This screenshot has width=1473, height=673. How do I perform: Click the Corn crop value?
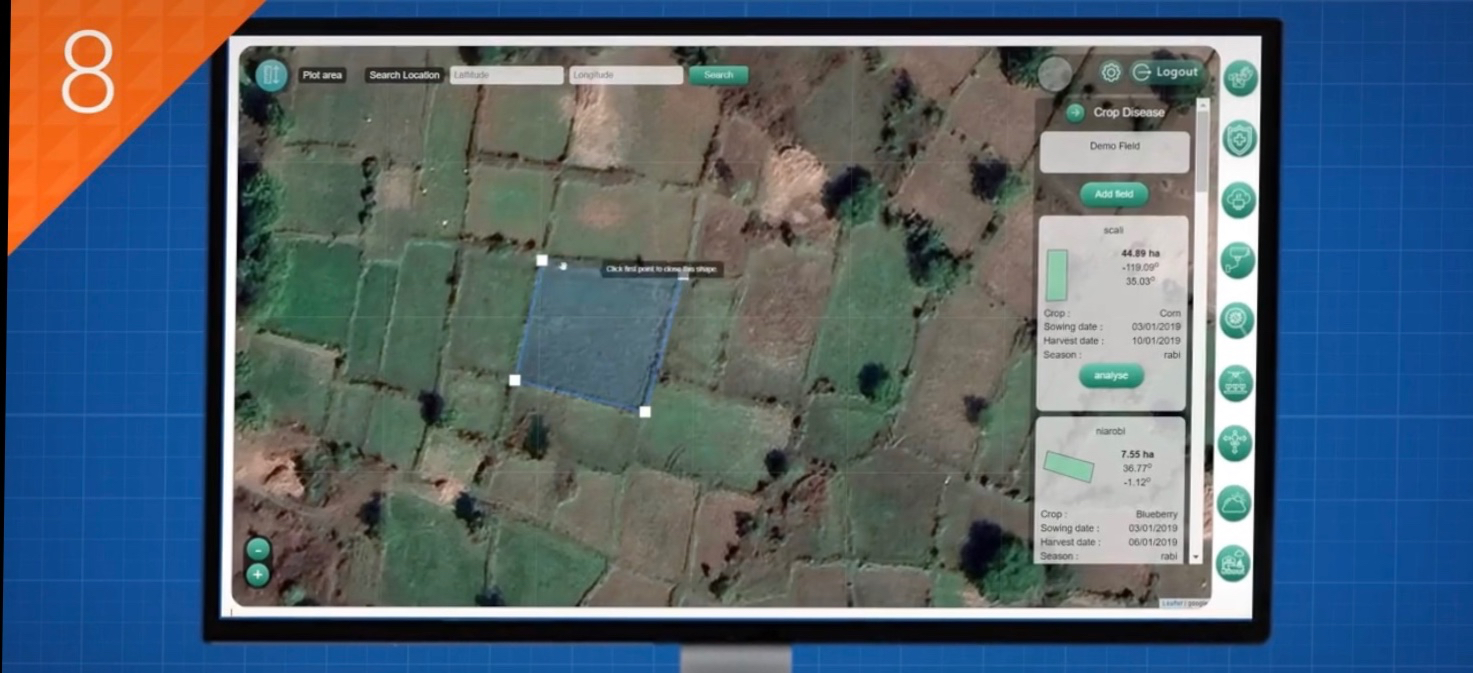1170,313
